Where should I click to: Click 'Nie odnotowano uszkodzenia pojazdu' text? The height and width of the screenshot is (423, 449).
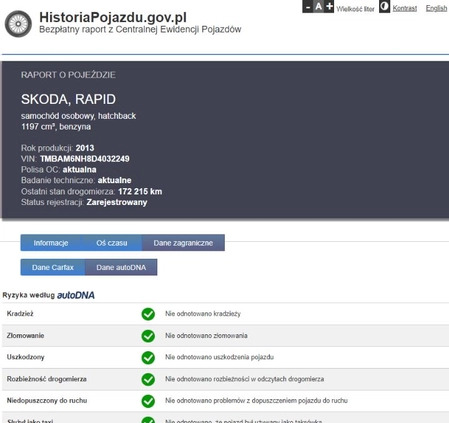(x=219, y=357)
